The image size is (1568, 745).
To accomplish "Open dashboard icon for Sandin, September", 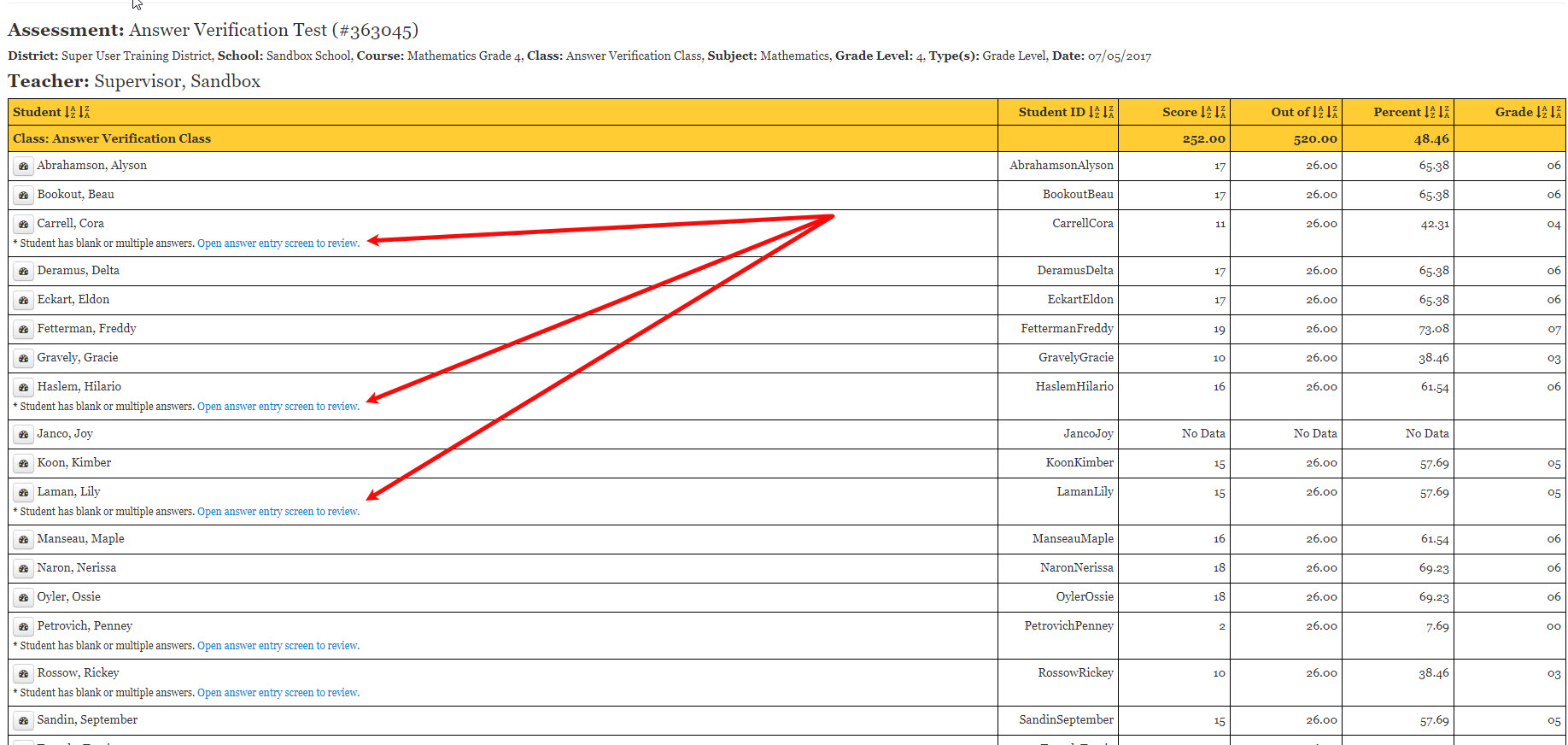I will tap(24, 720).
